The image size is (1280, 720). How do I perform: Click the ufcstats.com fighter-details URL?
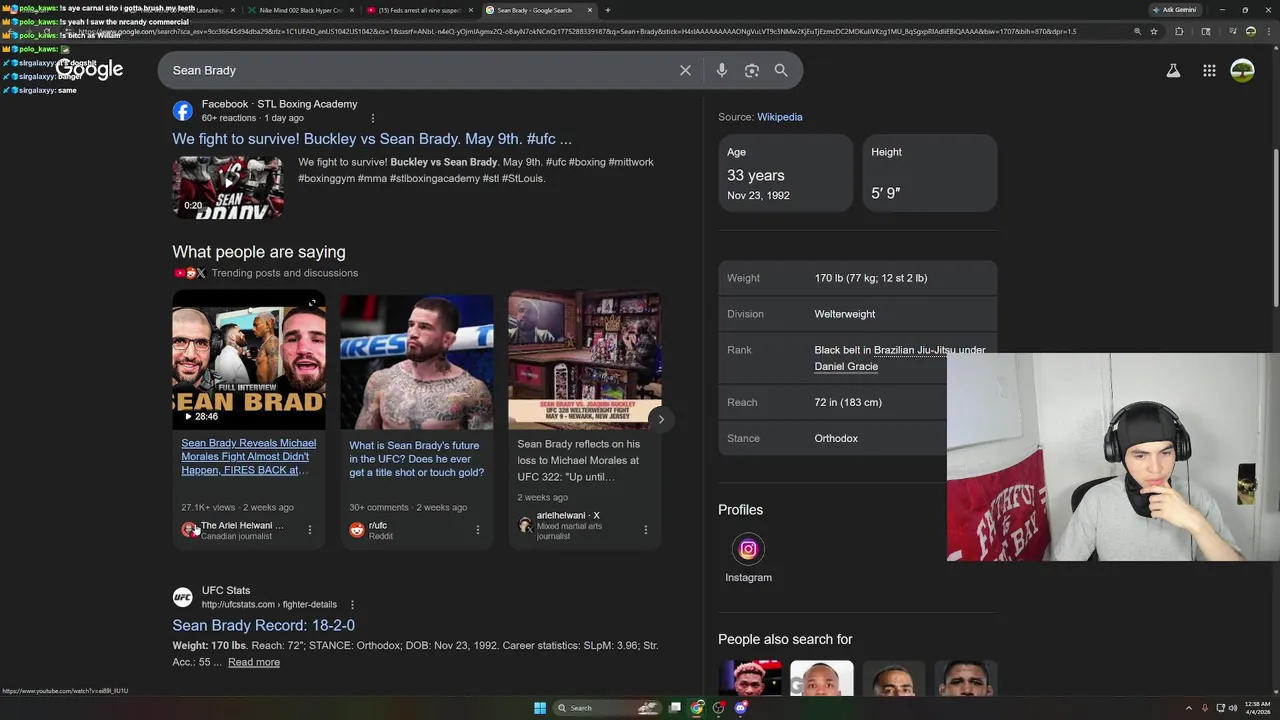pyautogui.click(x=269, y=605)
